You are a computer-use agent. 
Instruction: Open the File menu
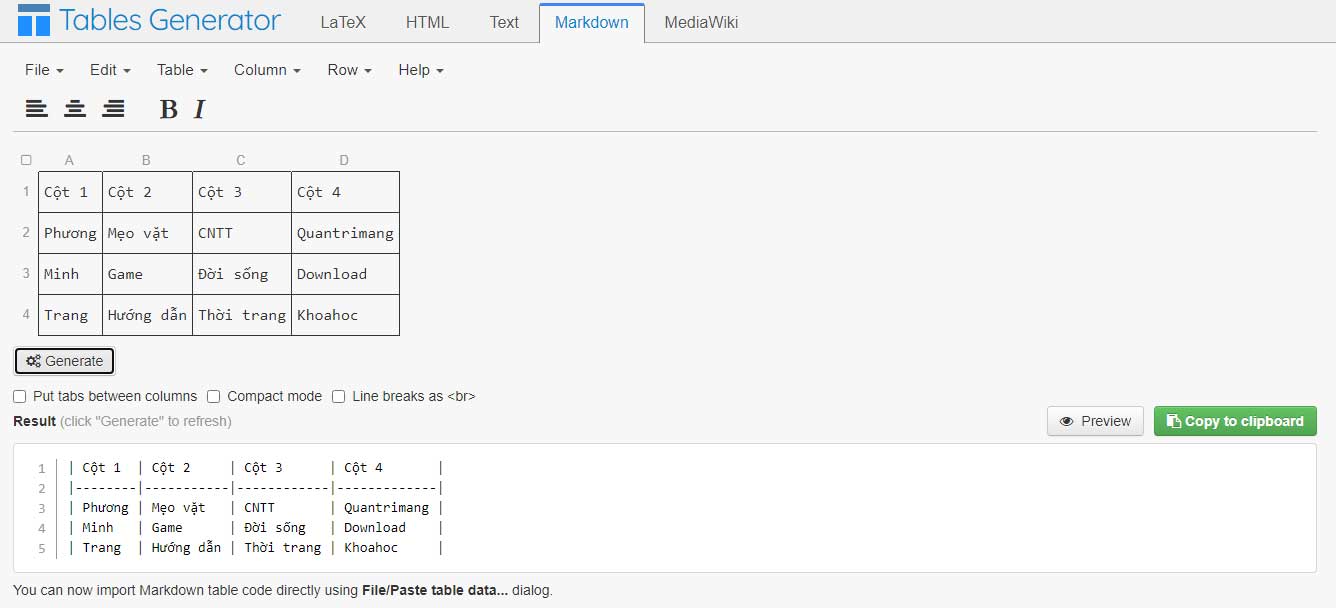tap(42, 70)
